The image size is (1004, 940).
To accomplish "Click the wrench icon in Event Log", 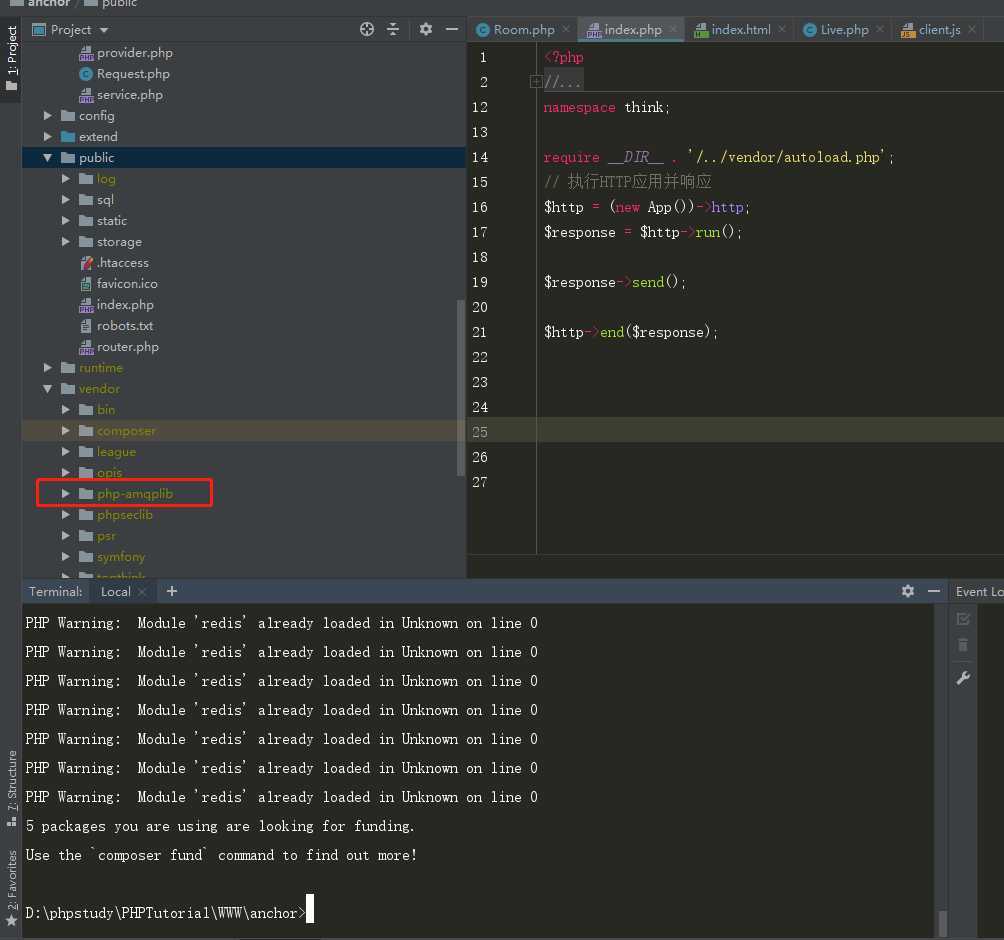I will tap(963, 678).
